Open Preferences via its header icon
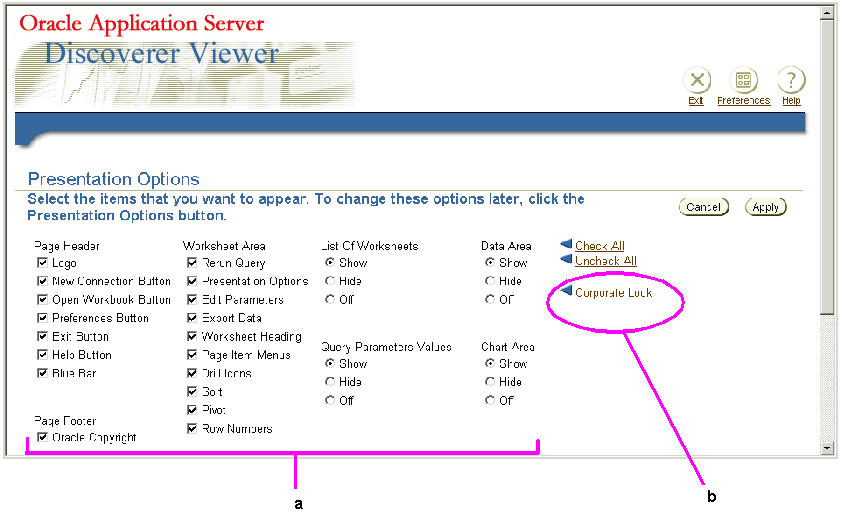 [744, 80]
